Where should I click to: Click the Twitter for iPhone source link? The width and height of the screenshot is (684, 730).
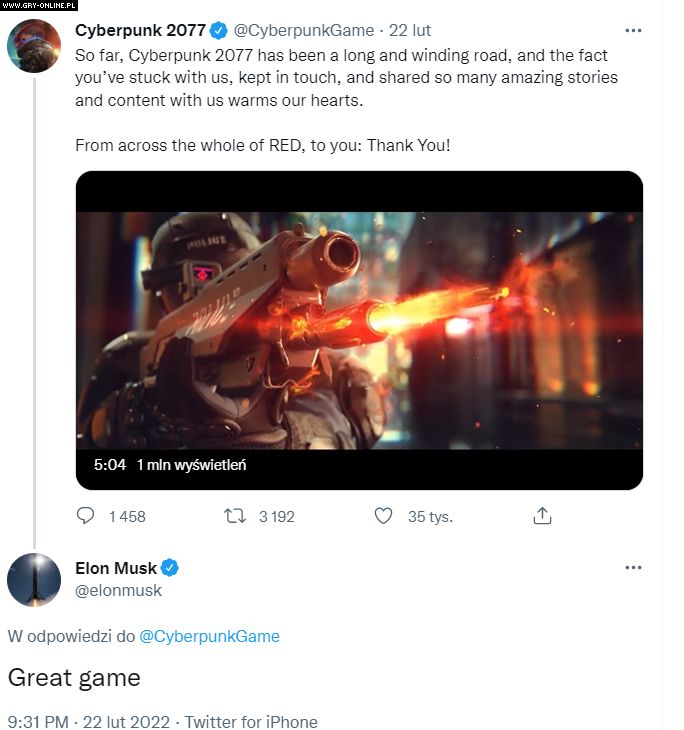click(251, 721)
